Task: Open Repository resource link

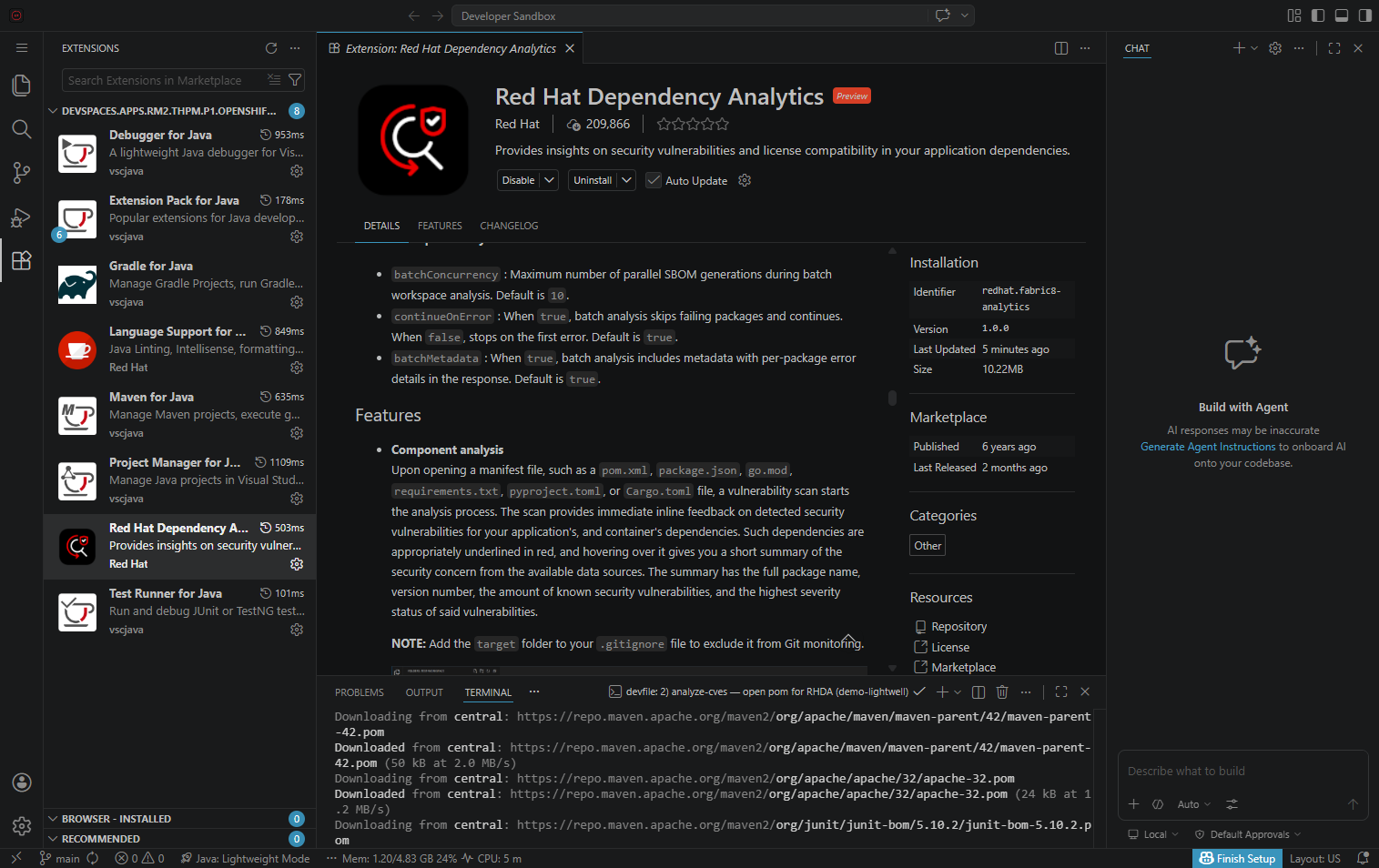Action: [958, 626]
